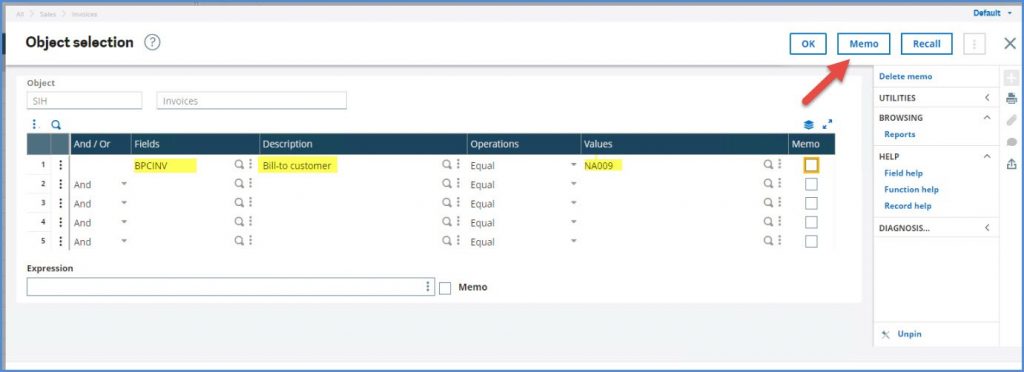Image resolution: width=1024 pixels, height=372 pixels.
Task: Expand the UTILITIES section chevron
Action: 987,98
